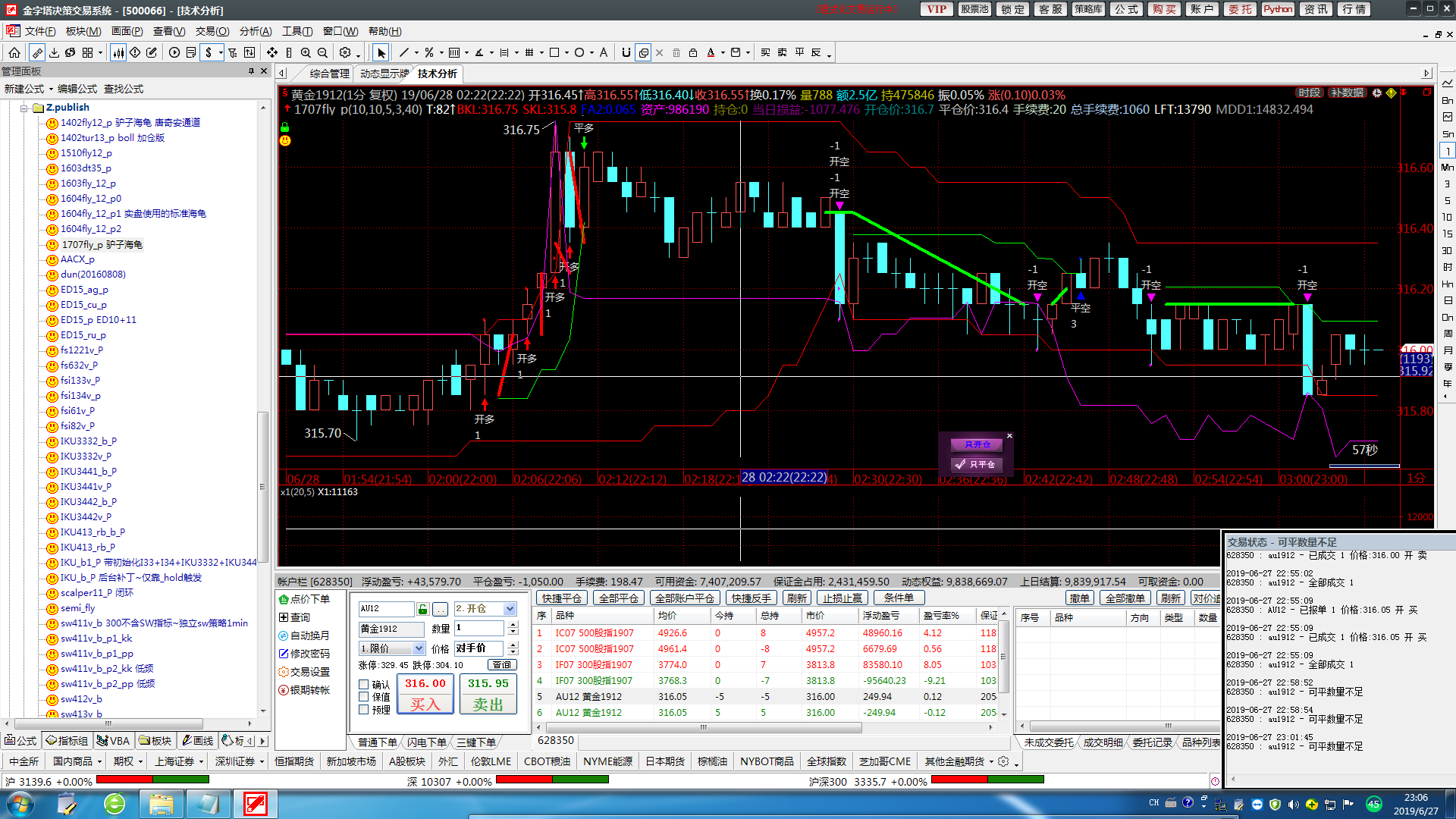This screenshot has height=819, width=1456.
Task: Click the green unlock icon beside AU12
Action: (x=423, y=609)
